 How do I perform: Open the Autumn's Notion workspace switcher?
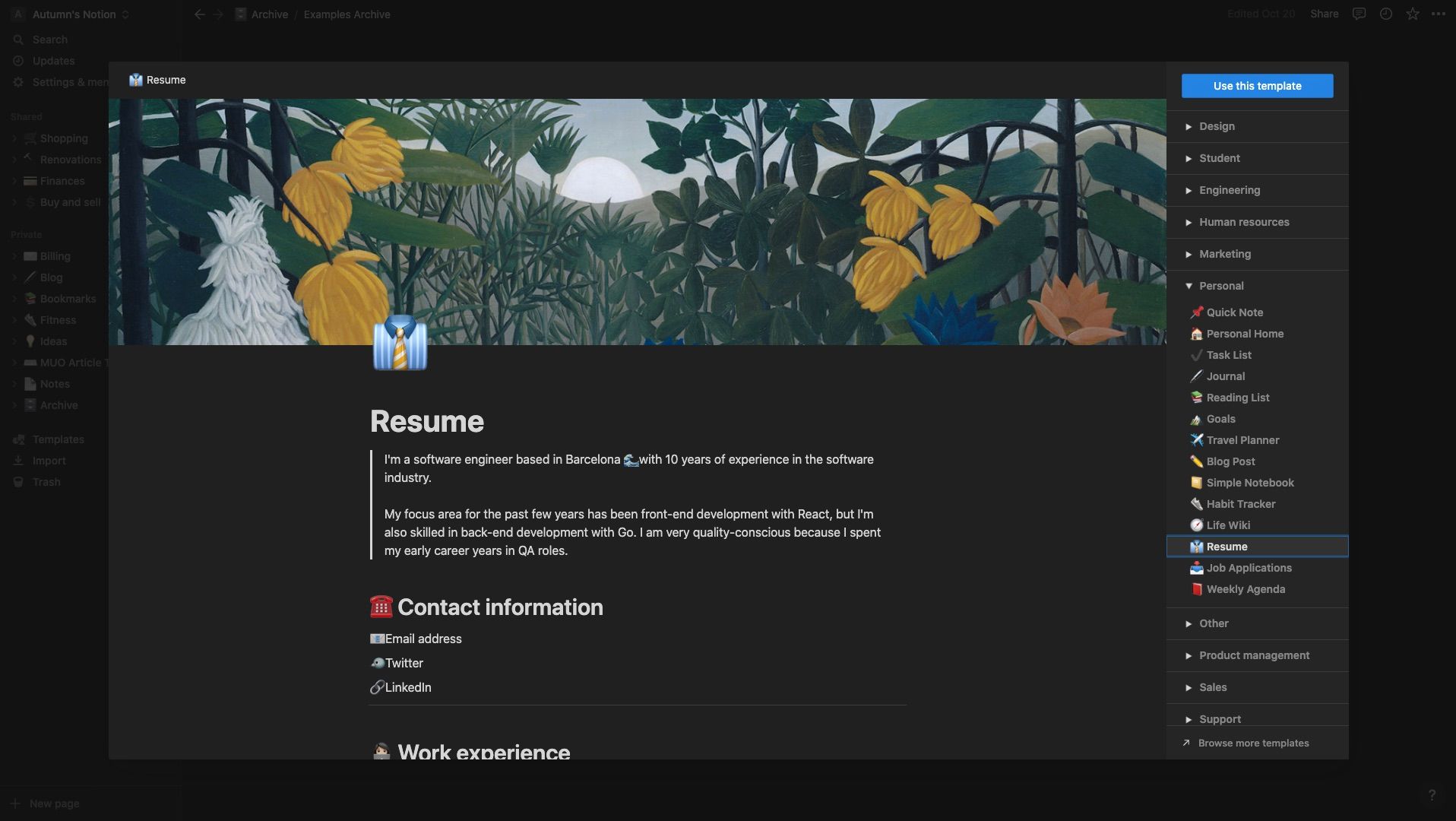pos(73,14)
